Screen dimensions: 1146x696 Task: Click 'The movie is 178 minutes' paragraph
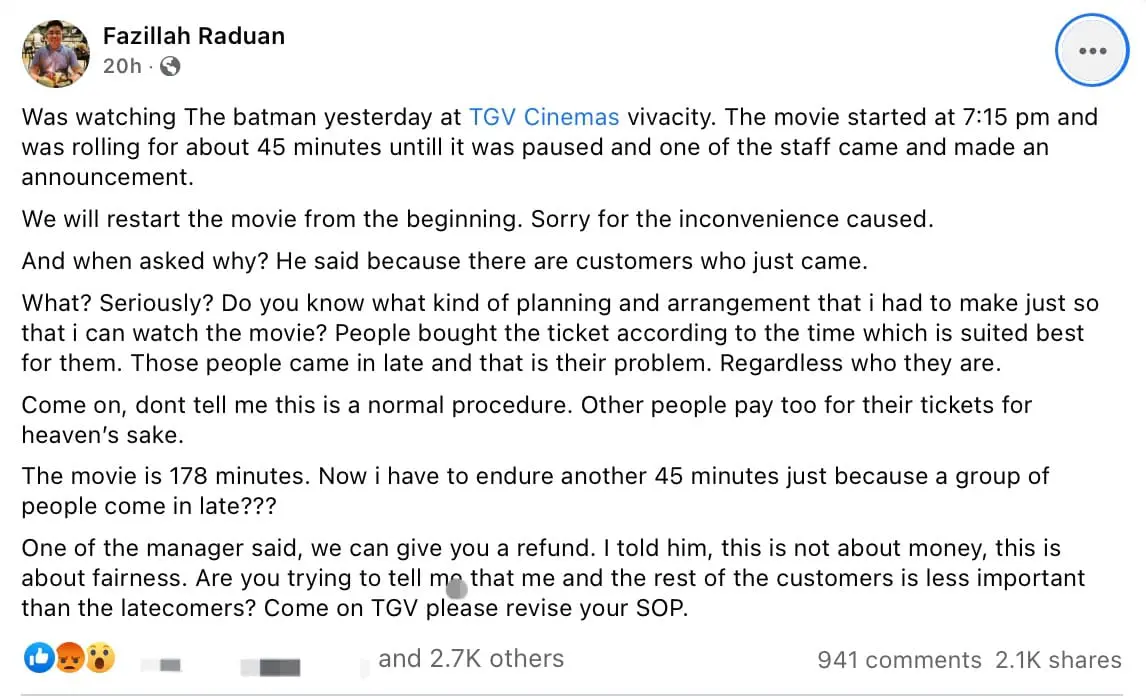click(535, 490)
